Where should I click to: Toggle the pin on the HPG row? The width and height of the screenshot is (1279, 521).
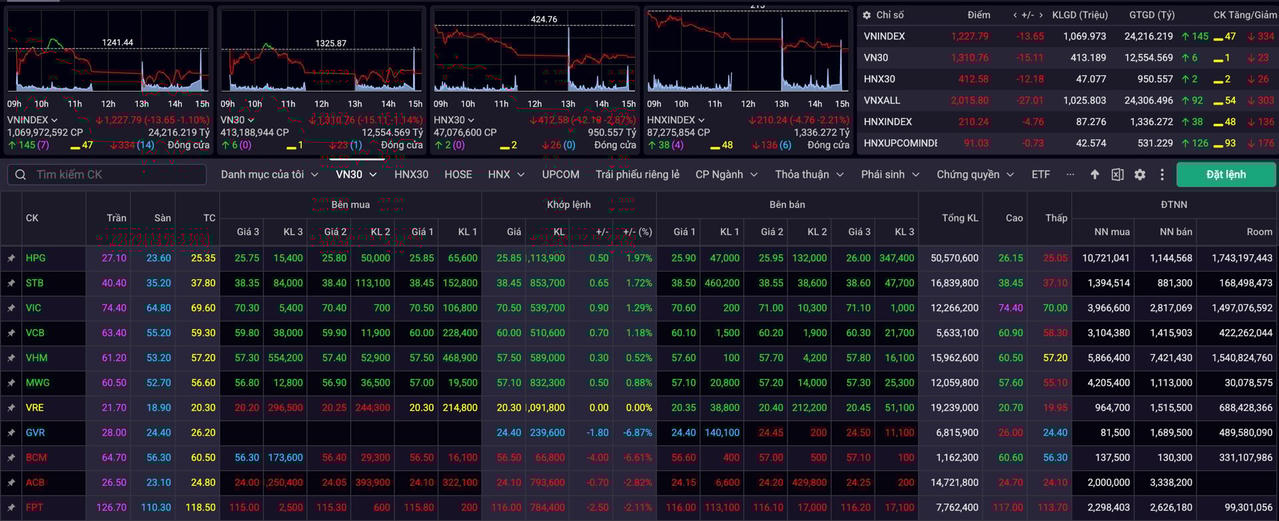[12, 258]
